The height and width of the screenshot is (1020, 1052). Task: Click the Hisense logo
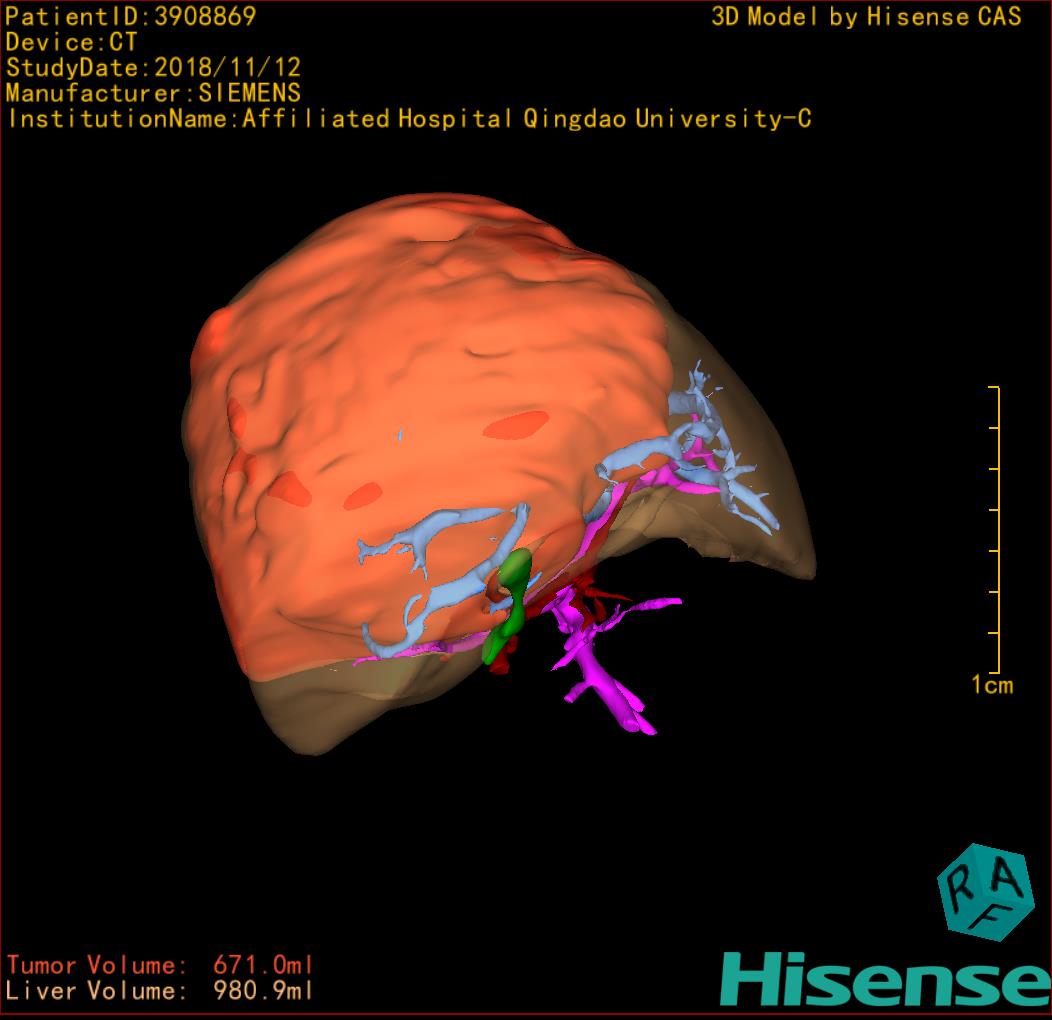886,980
